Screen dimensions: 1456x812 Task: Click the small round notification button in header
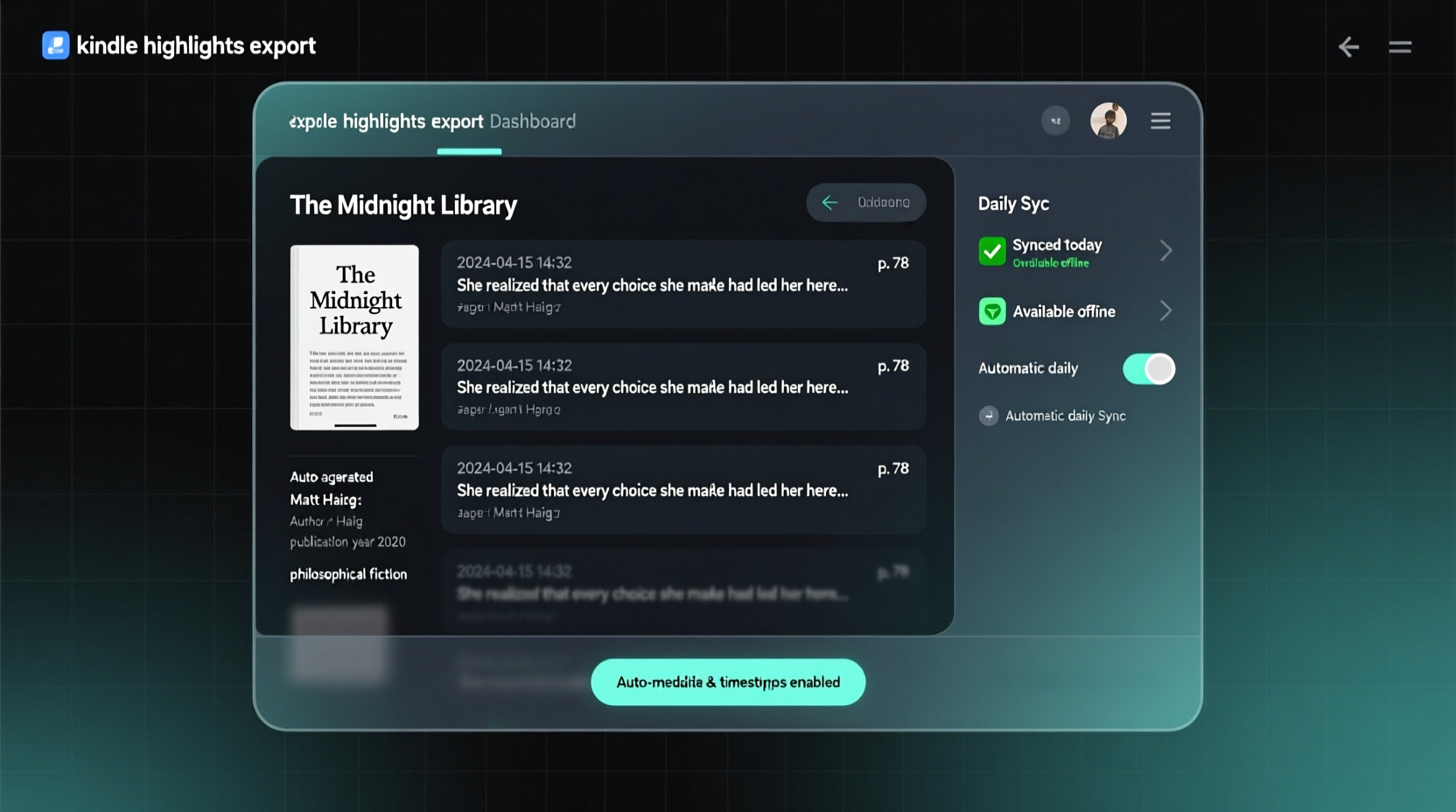[x=1055, y=121]
